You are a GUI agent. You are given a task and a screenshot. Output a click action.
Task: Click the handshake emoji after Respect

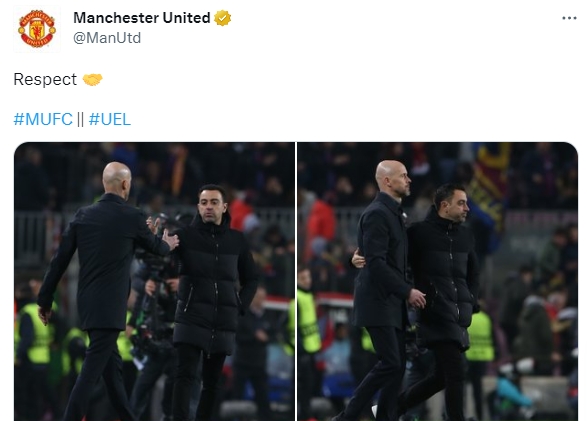coord(92,79)
